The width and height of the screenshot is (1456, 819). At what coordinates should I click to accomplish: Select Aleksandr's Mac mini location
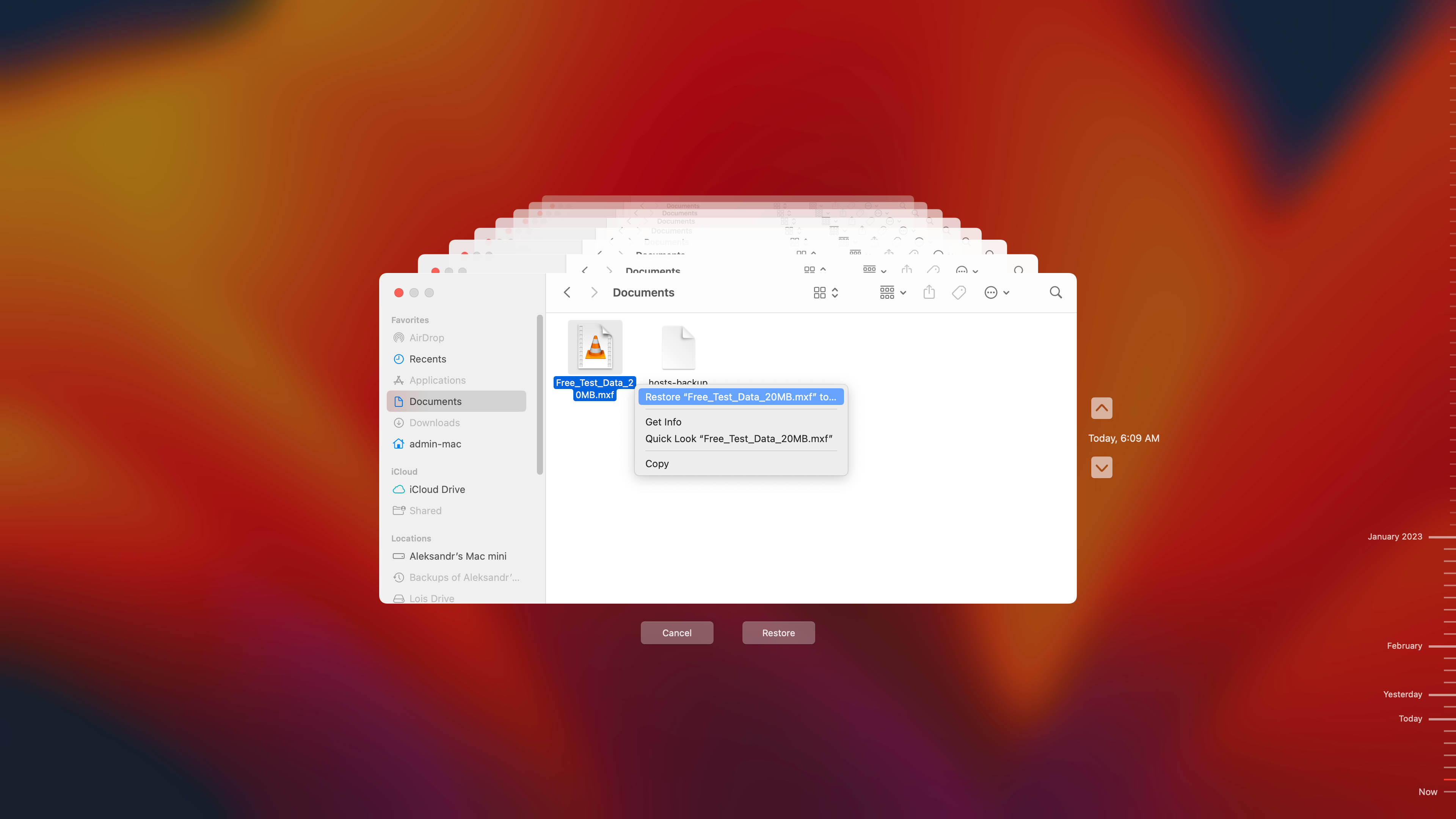coord(458,555)
